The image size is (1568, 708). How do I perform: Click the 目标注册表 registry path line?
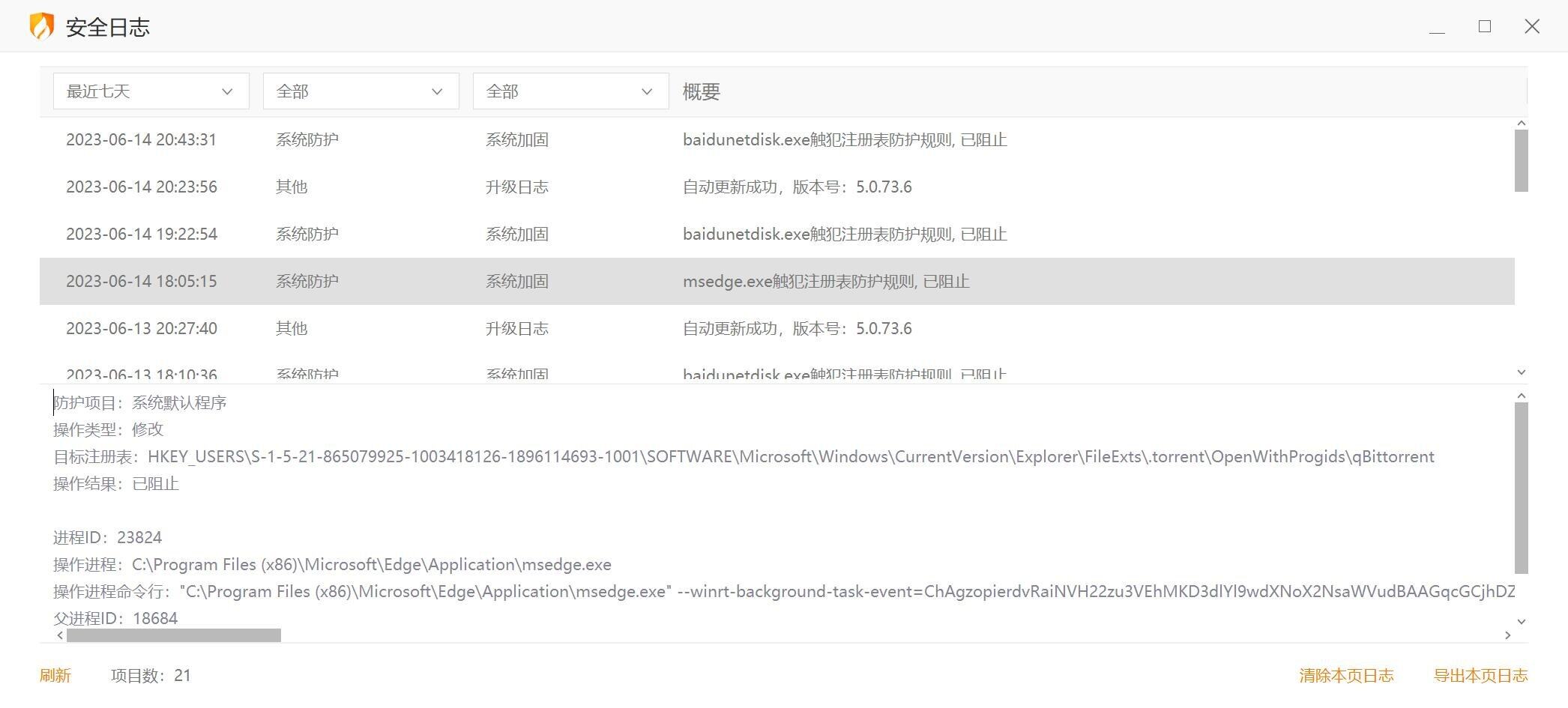[744, 457]
